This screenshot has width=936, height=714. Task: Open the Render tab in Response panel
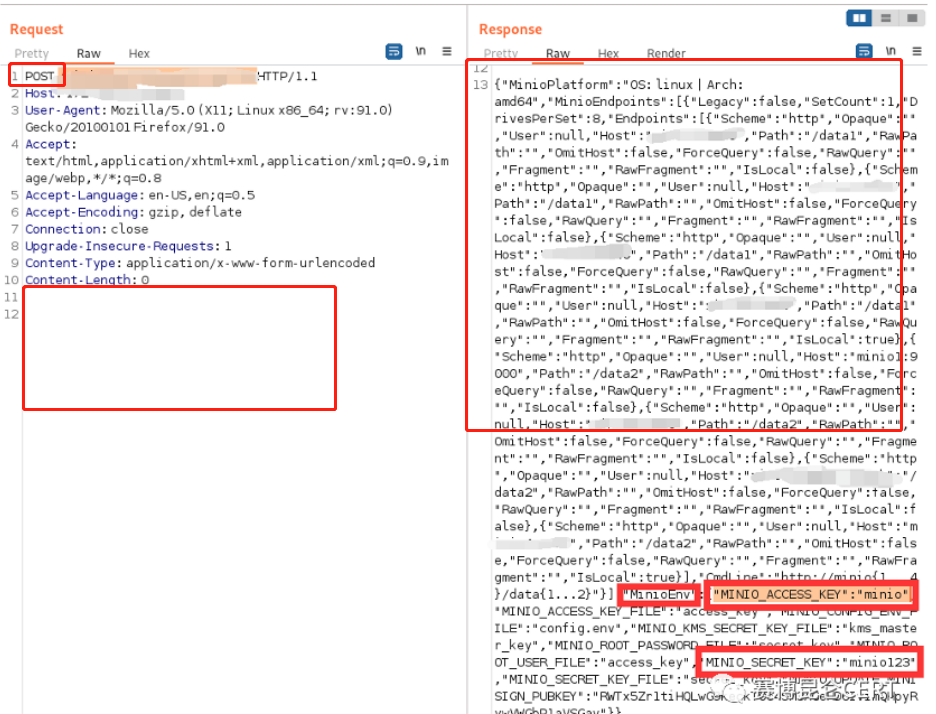(666, 54)
